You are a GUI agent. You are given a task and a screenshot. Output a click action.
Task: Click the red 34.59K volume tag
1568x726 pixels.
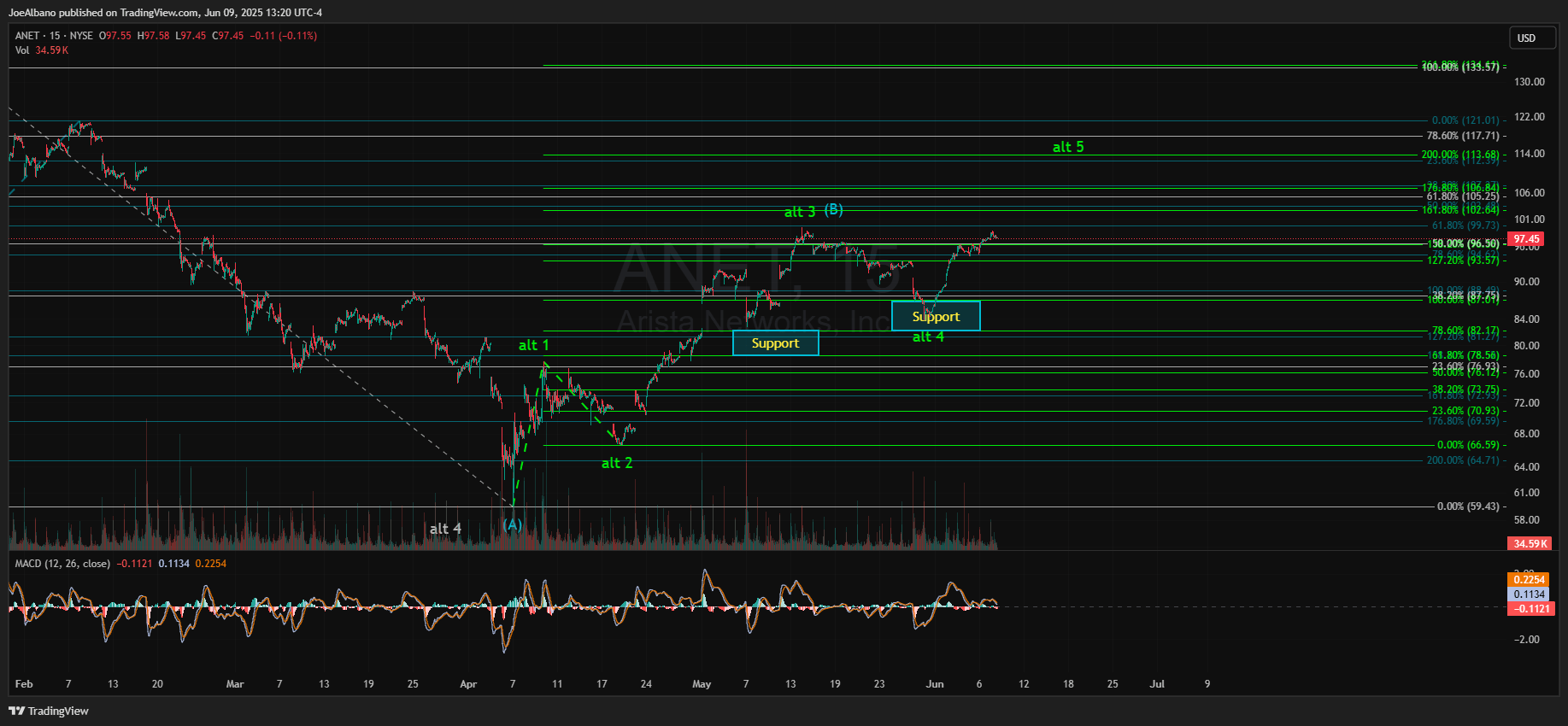1530,543
